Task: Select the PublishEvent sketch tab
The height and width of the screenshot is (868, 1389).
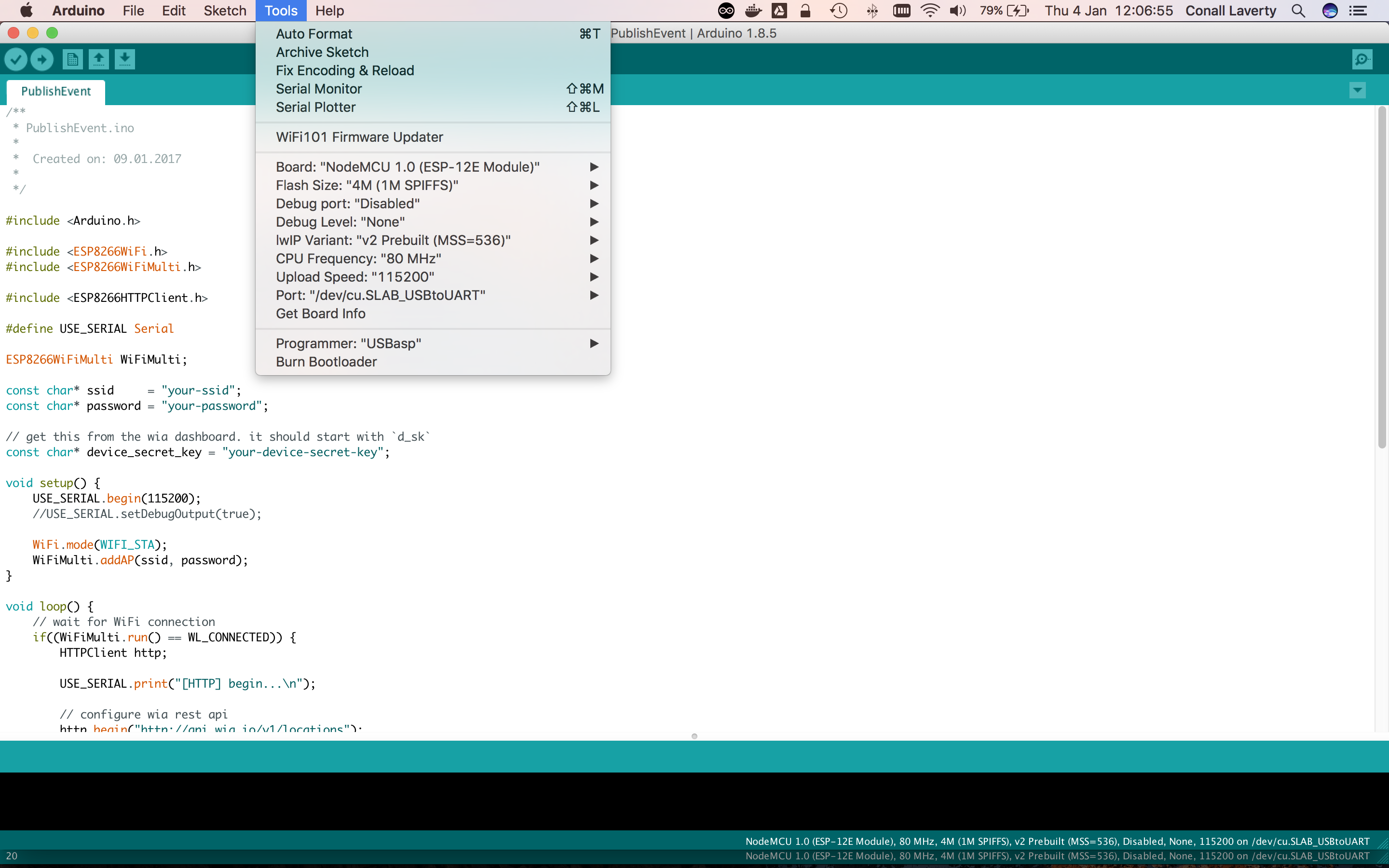Action: click(55, 91)
